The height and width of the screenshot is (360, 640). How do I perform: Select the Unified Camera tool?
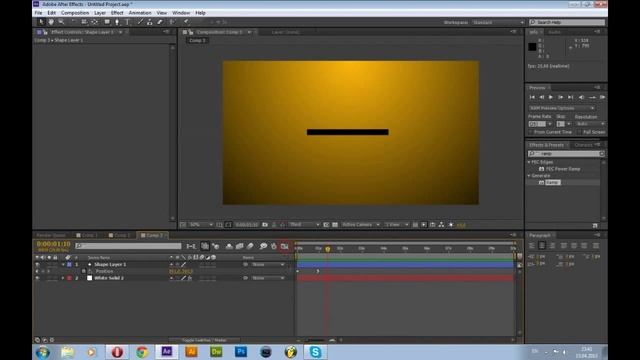[84, 22]
